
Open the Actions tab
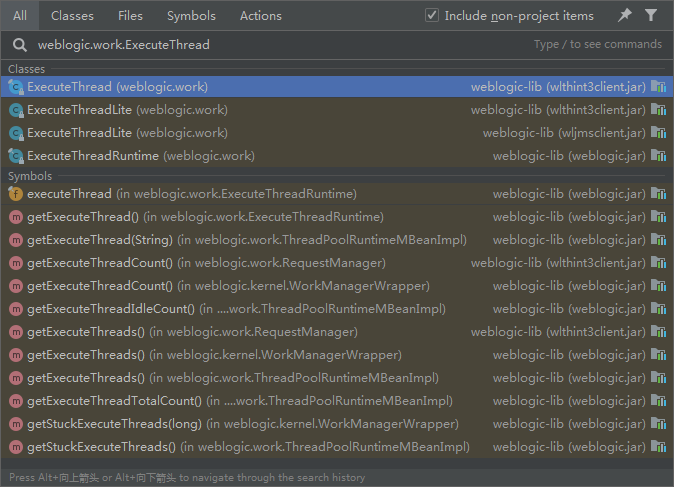tap(261, 16)
